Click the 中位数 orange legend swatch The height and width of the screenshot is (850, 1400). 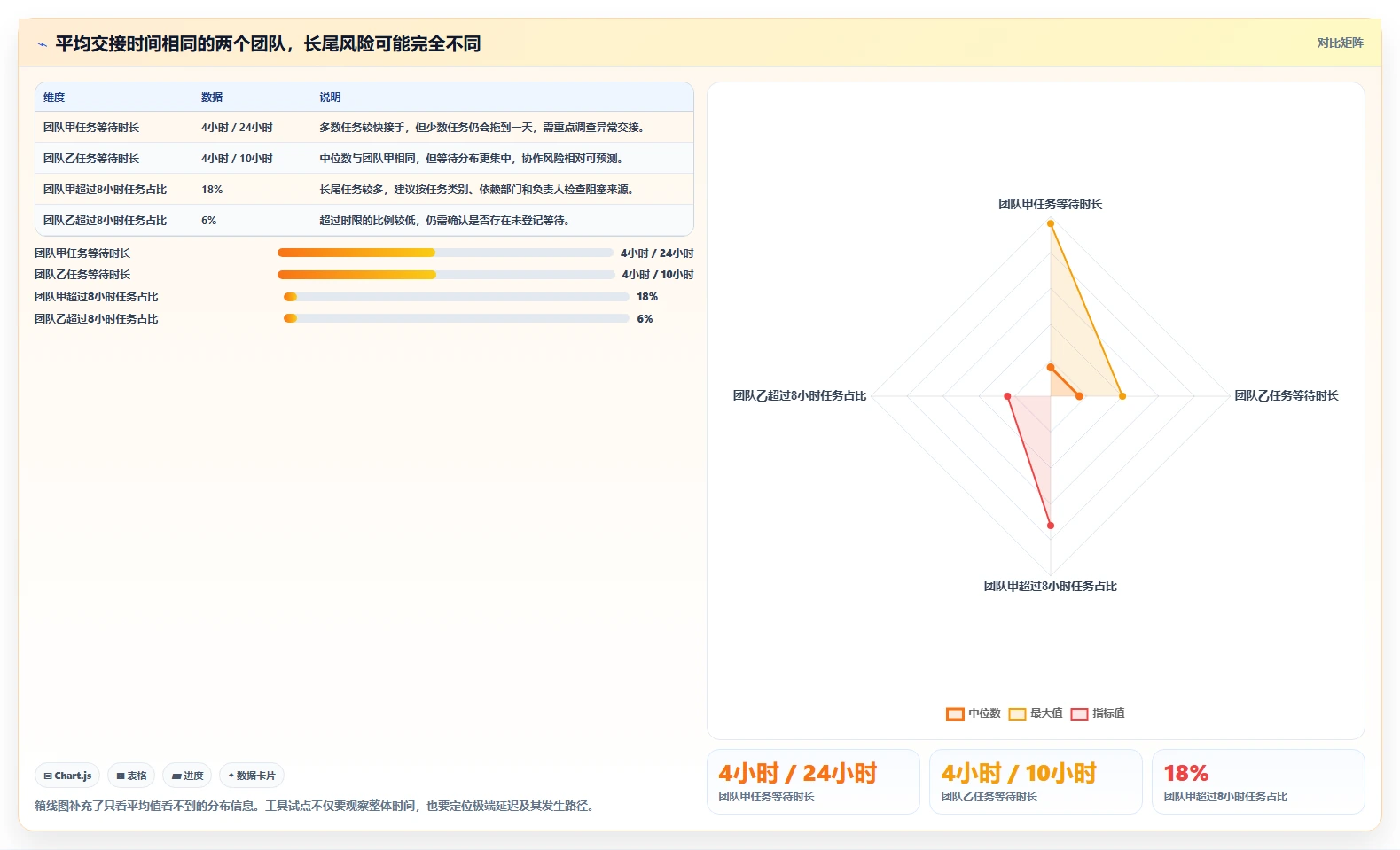tap(955, 714)
